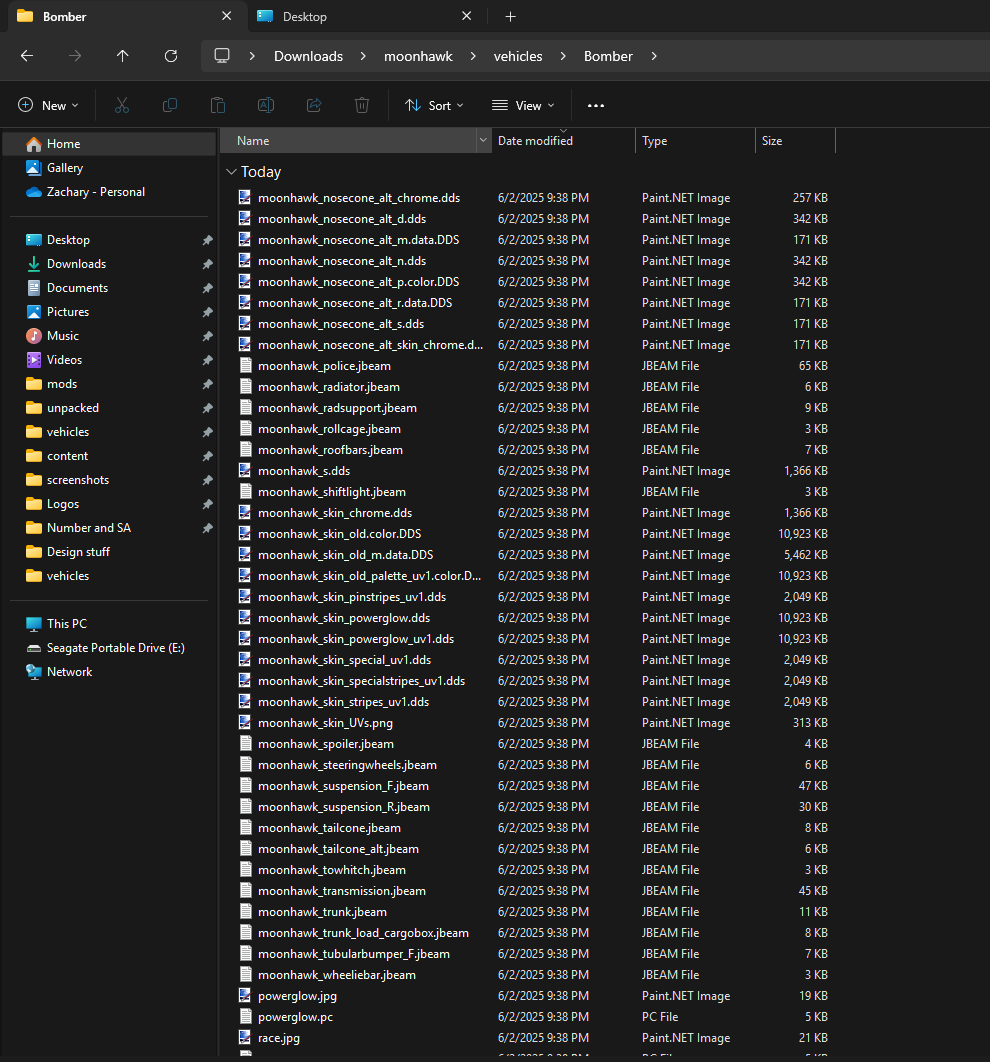Screen dimensions: 990x1062
Task: Click the Cut scissors icon
Action: (x=122, y=105)
